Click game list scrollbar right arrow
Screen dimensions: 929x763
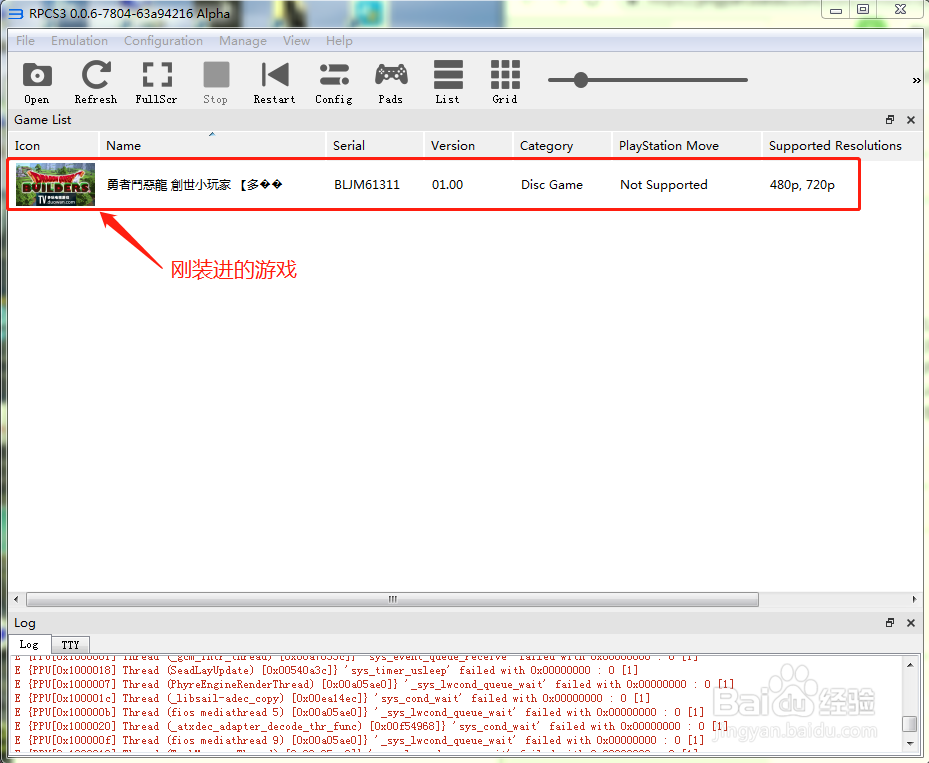[914, 599]
